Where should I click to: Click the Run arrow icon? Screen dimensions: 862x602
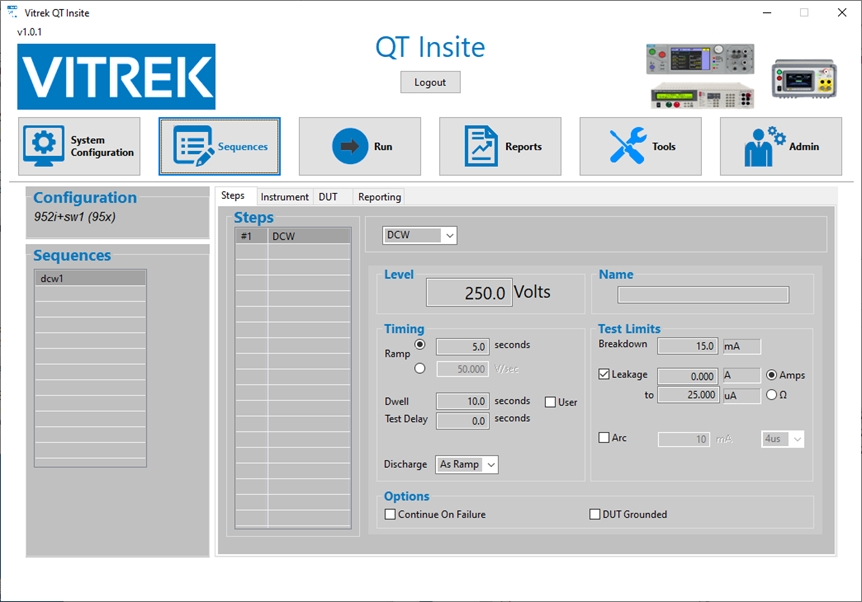point(350,146)
